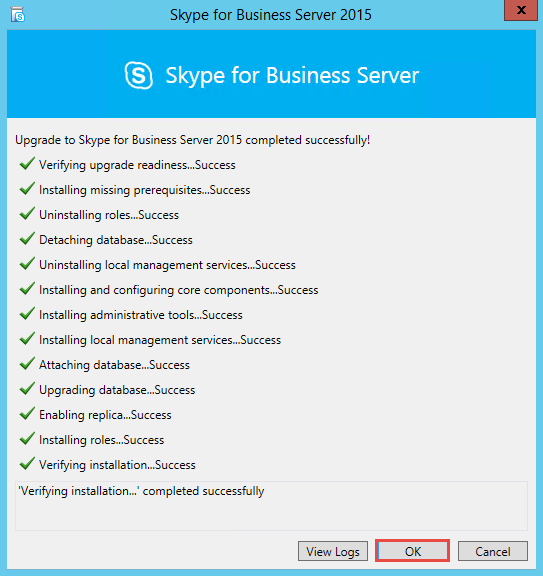Click the status message text box
The height and width of the screenshot is (576, 543).
271,506
